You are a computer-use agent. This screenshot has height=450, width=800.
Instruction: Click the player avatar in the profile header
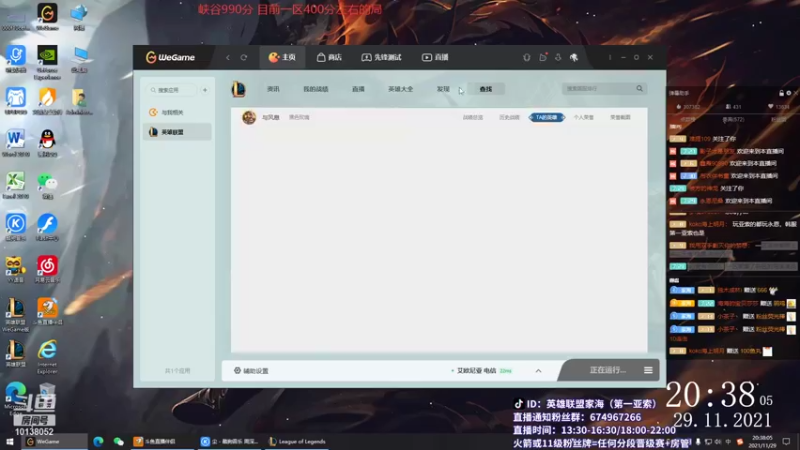[249, 117]
